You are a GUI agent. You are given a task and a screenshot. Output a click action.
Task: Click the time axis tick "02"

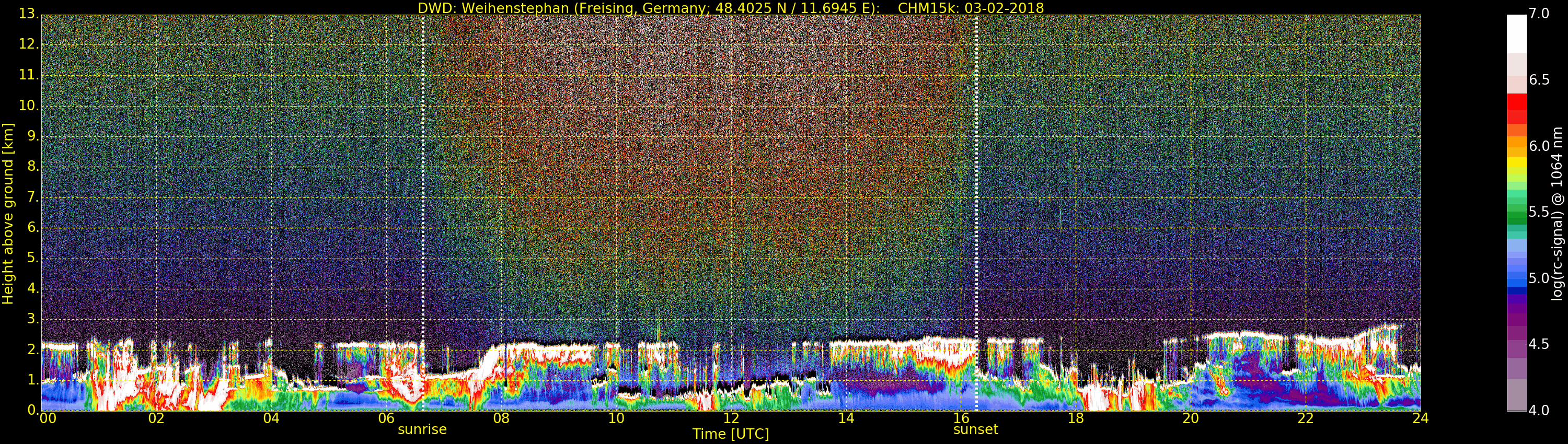(156, 418)
